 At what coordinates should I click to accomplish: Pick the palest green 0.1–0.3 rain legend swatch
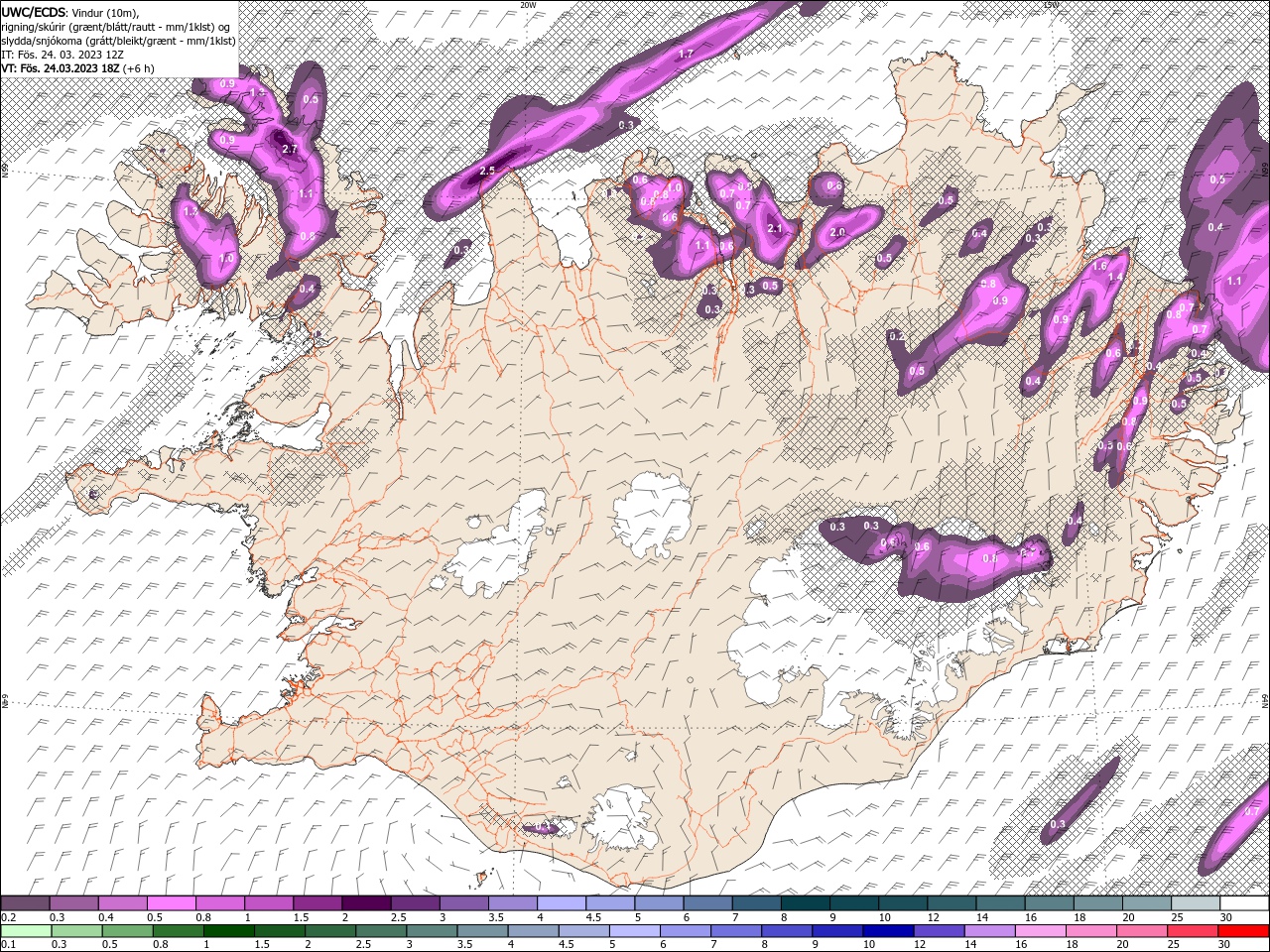click(26, 931)
